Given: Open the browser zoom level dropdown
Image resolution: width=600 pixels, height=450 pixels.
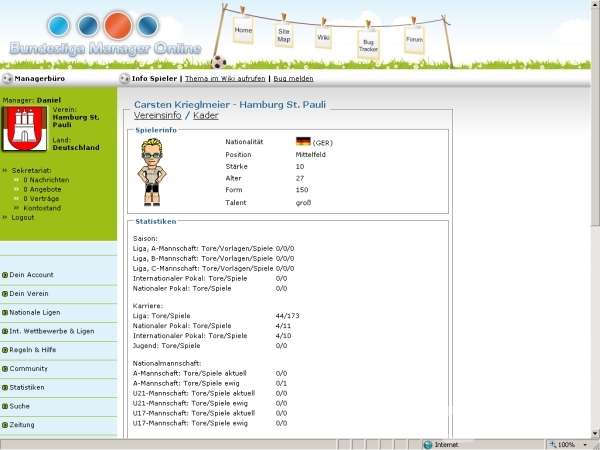Looking at the screenshot, I should coord(580,444).
